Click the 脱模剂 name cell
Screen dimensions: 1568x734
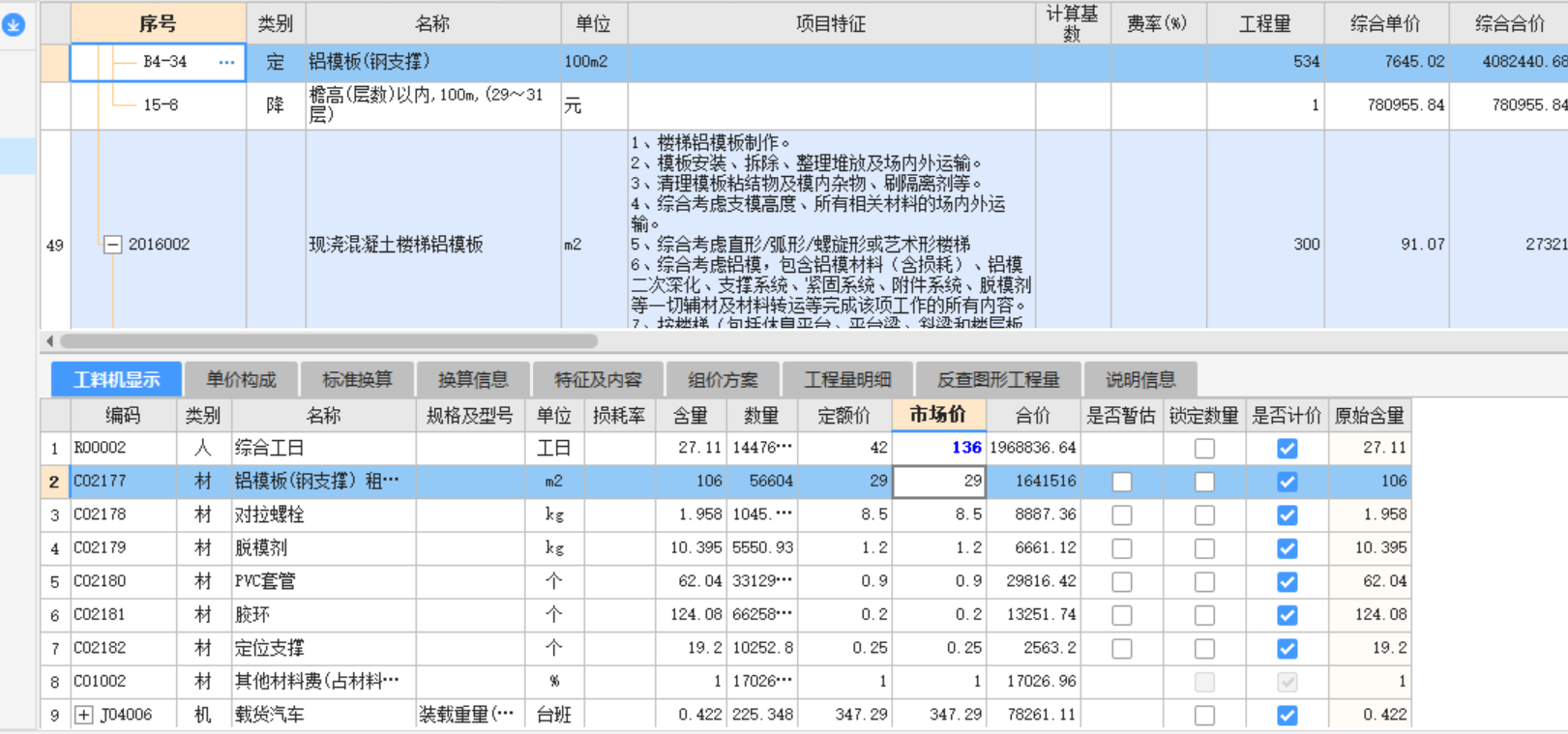pos(324,548)
